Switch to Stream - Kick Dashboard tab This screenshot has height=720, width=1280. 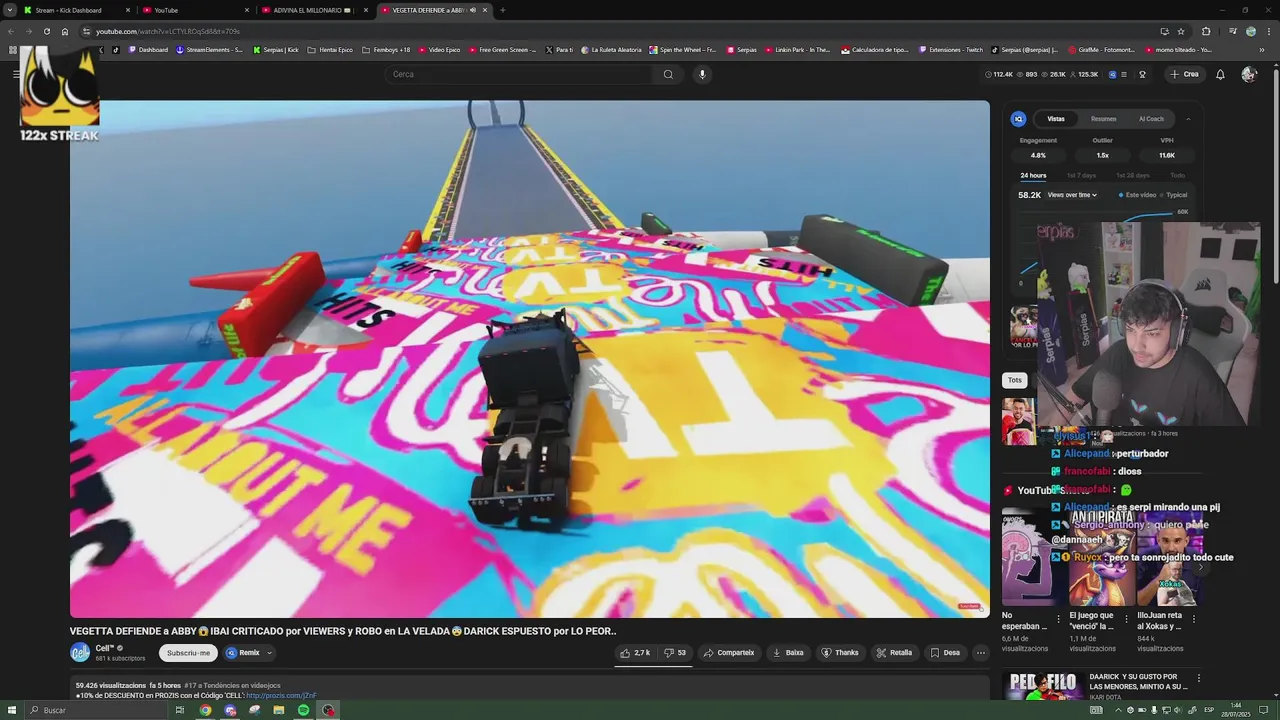click(x=75, y=10)
